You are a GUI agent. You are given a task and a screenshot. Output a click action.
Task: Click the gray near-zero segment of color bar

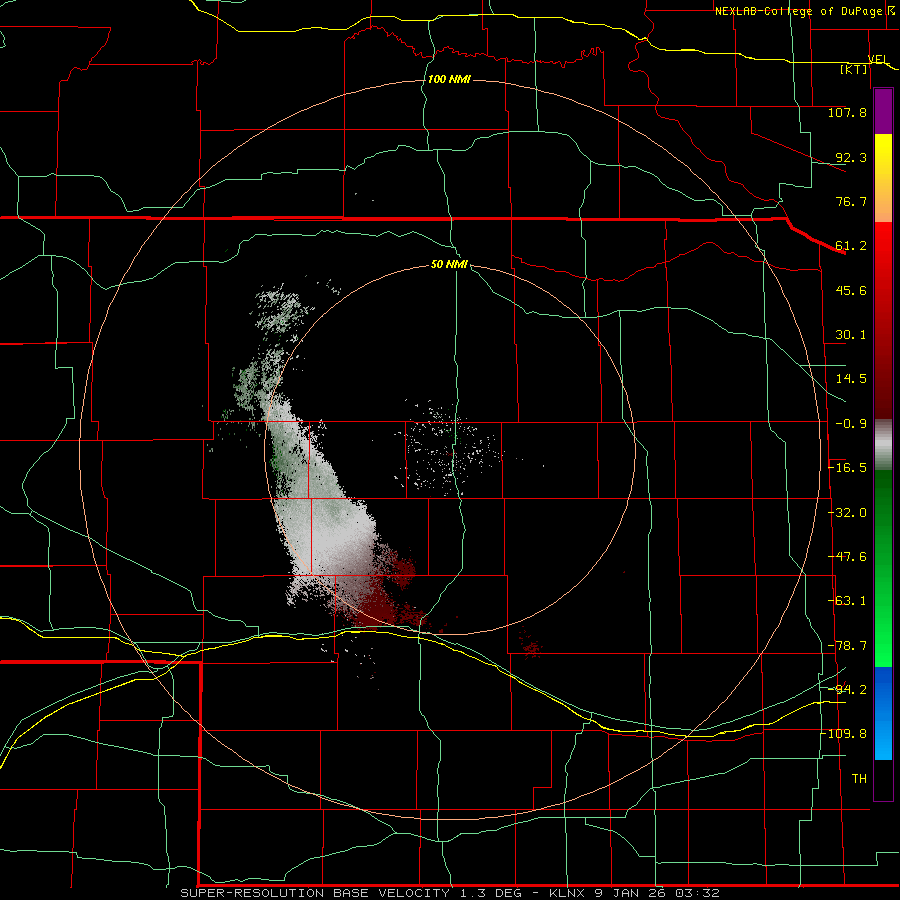[x=883, y=445]
